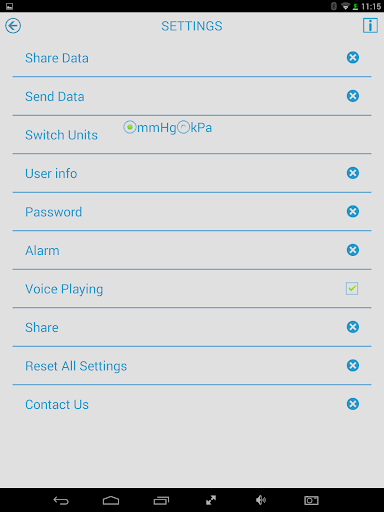384x512 pixels.
Task: Tap the circle icon next to Password
Action: (x=353, y=211)
